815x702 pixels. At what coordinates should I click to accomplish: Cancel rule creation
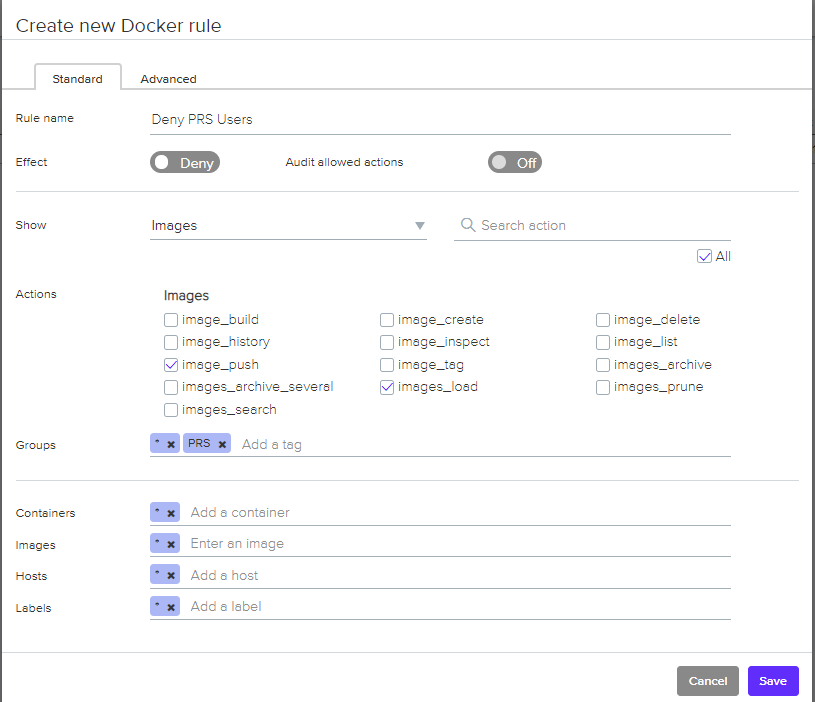pyautogui.click(x=707, y=681)
